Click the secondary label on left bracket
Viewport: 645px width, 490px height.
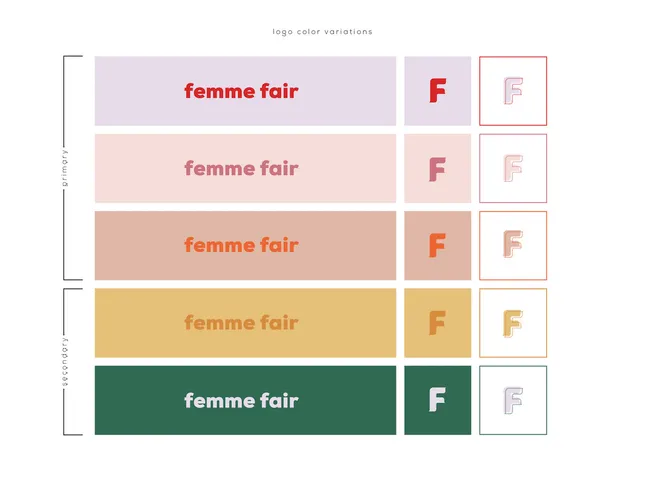pyautogui.click(x=65, y=362)
